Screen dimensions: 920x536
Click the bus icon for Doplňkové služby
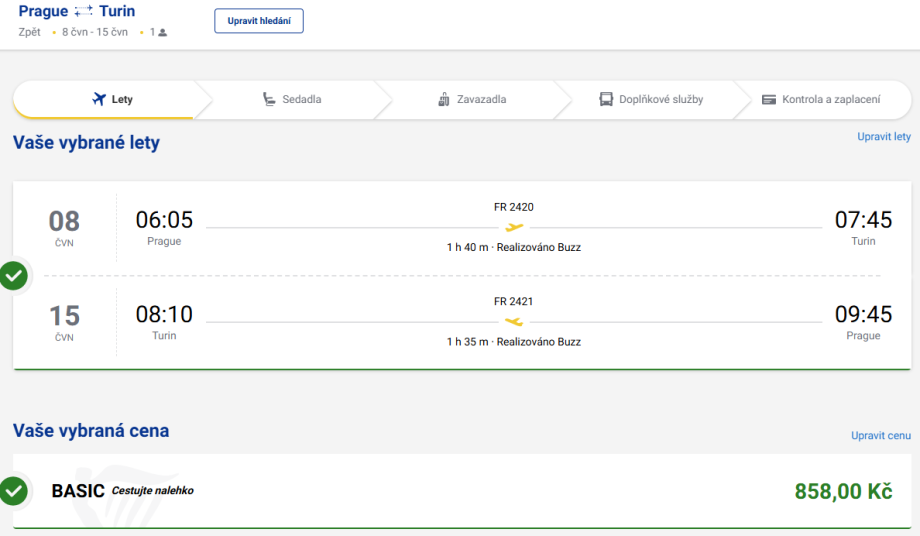pyautogui.click(x=606, y=99)
